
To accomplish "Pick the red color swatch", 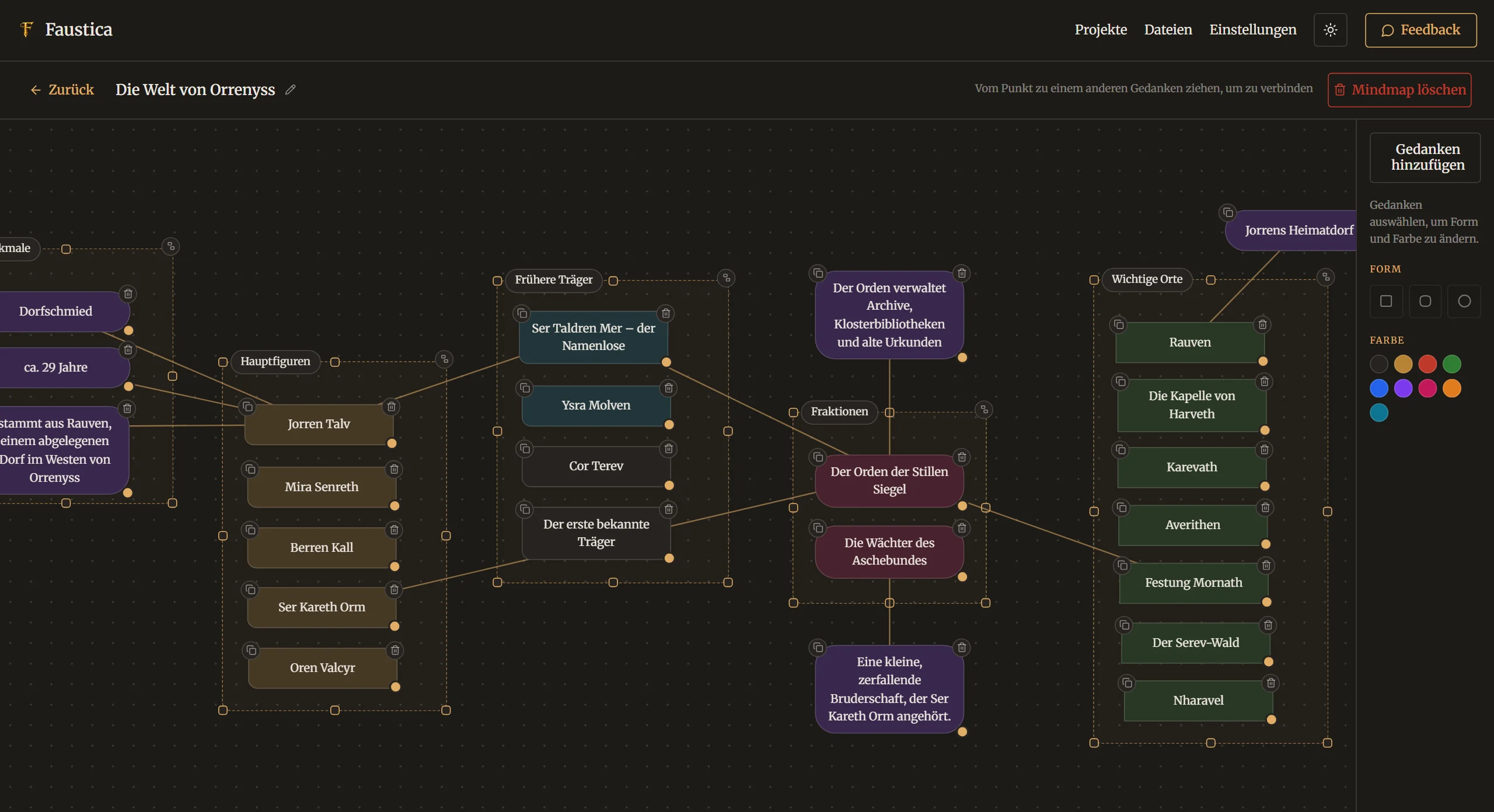I will coord(1427,364).
